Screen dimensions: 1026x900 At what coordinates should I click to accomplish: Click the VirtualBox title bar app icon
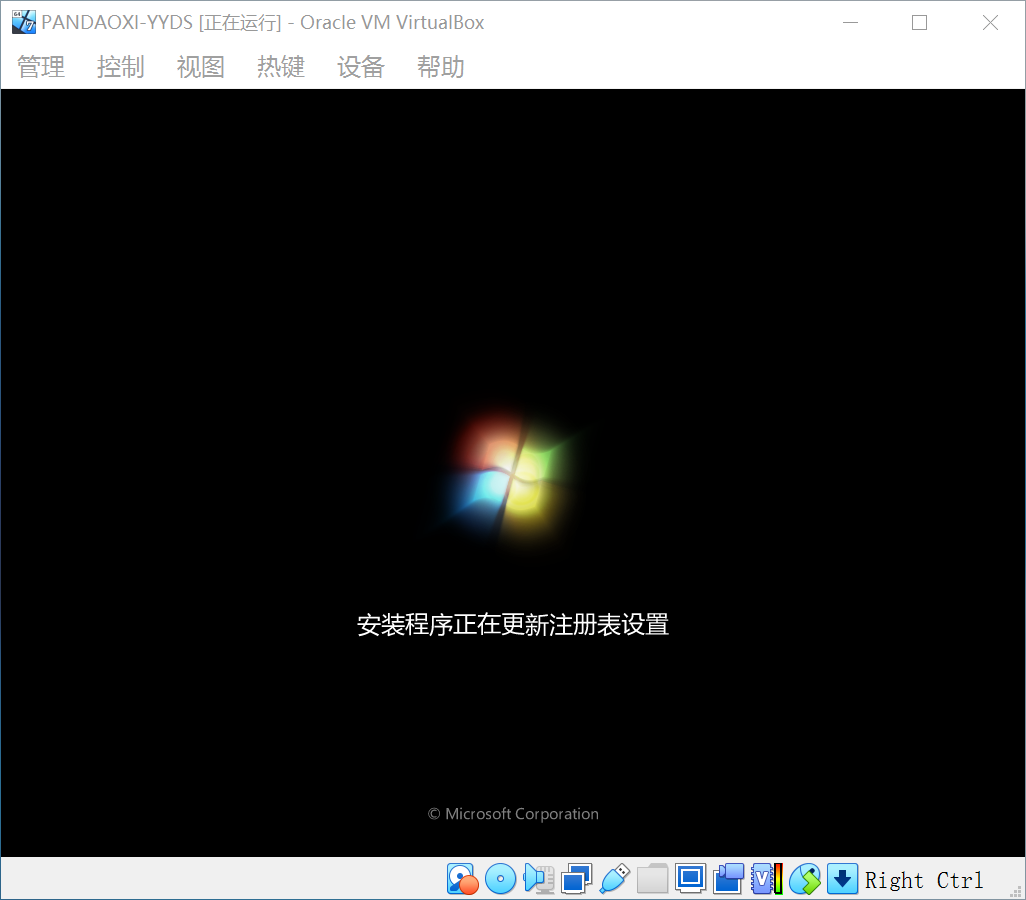pyautogui.click(x=24, y=22)
